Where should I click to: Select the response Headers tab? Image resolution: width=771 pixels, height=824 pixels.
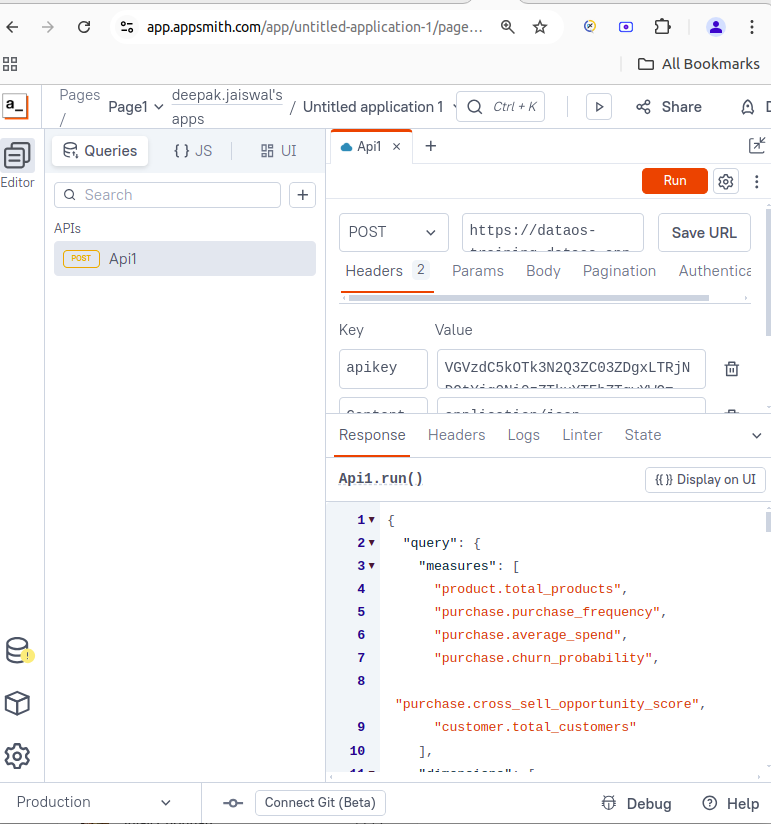point(456,435)
